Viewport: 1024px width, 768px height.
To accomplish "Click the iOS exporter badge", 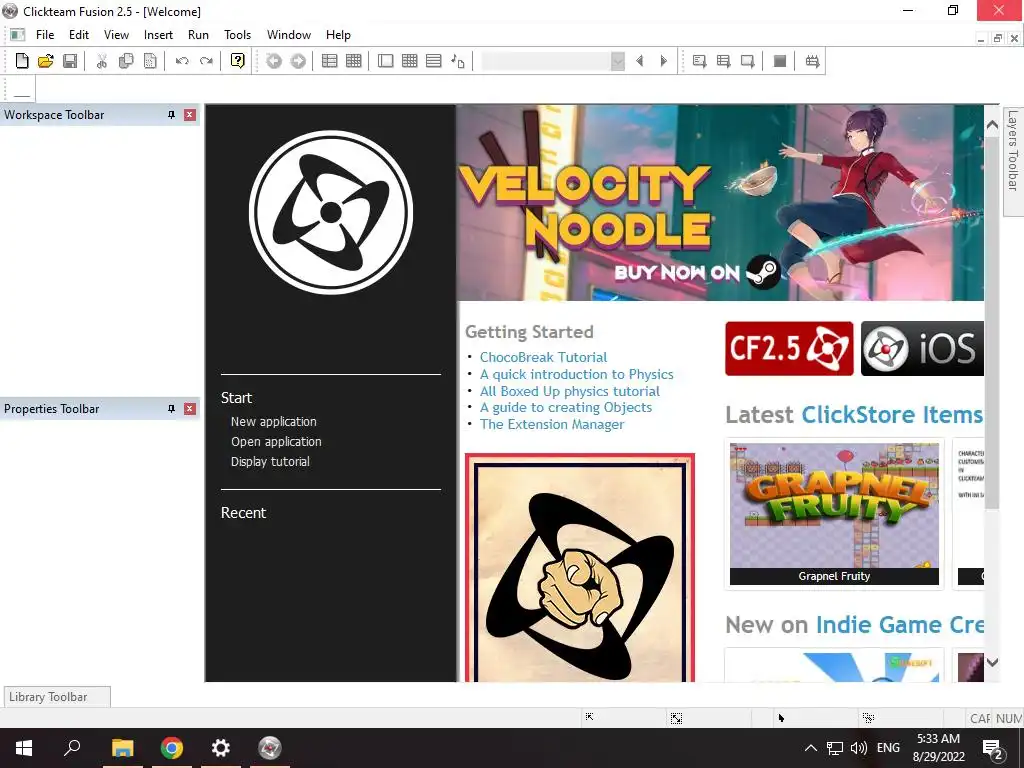I will tap(922, 348).
